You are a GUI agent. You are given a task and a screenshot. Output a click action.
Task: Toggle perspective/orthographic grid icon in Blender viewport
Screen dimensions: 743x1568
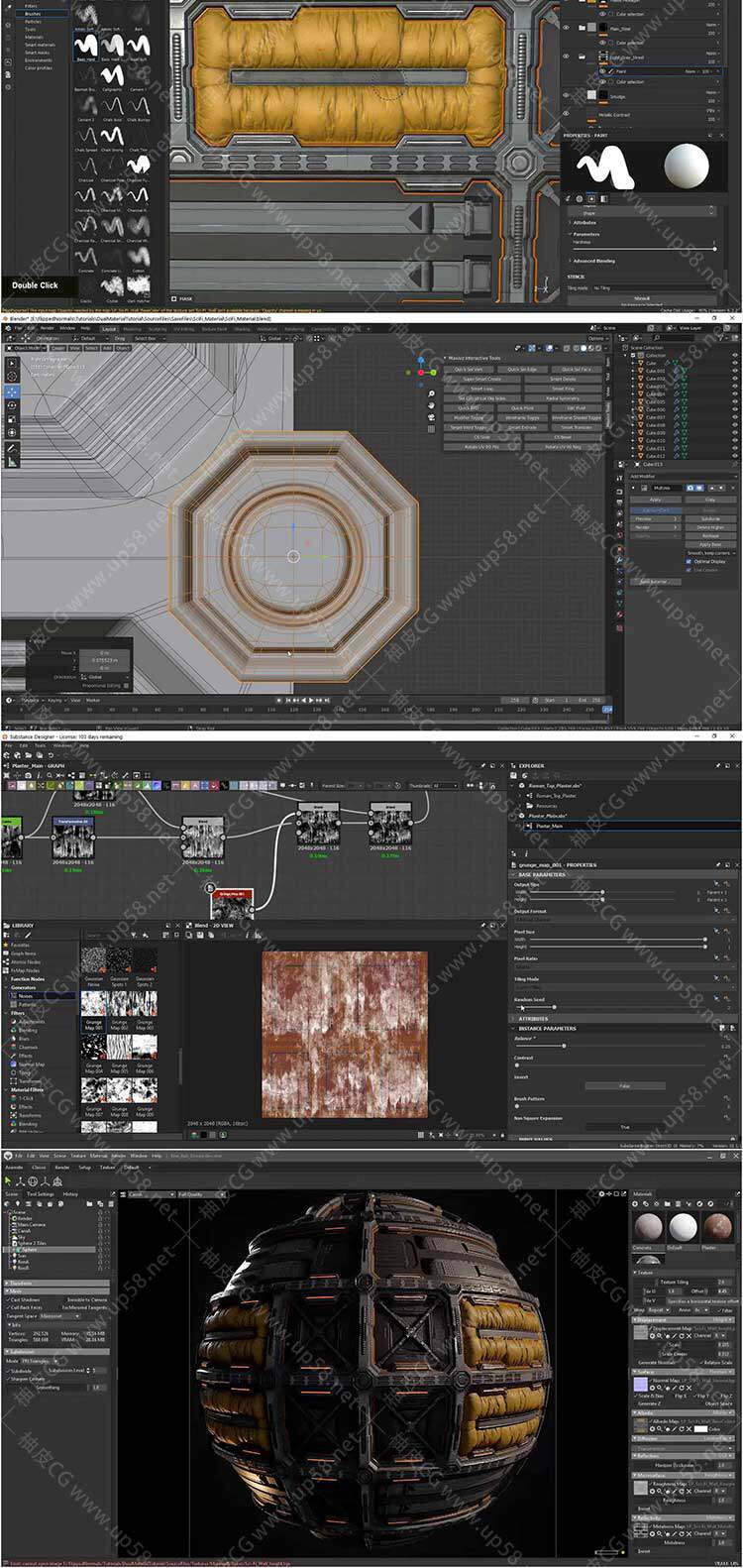click(x=432, y=429)
